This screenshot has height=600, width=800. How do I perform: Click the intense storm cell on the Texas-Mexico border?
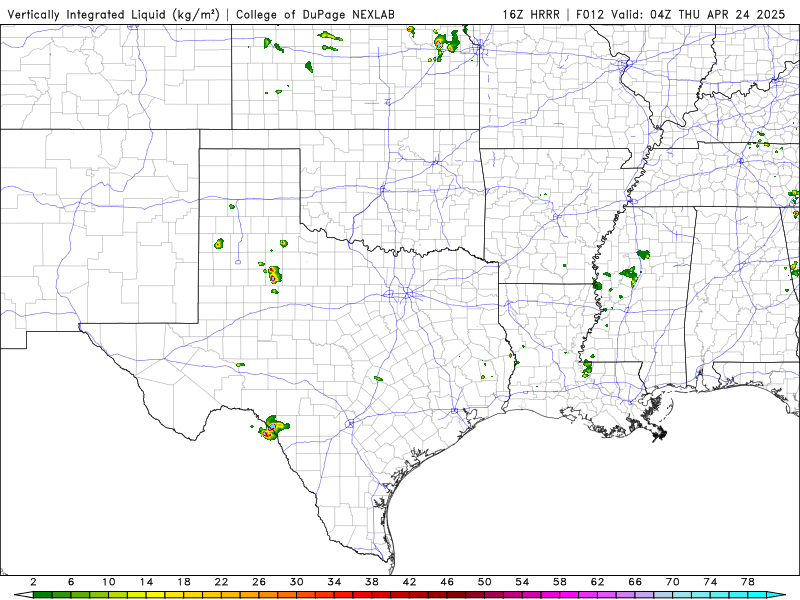pyautogui.click(x=272, y=428)
